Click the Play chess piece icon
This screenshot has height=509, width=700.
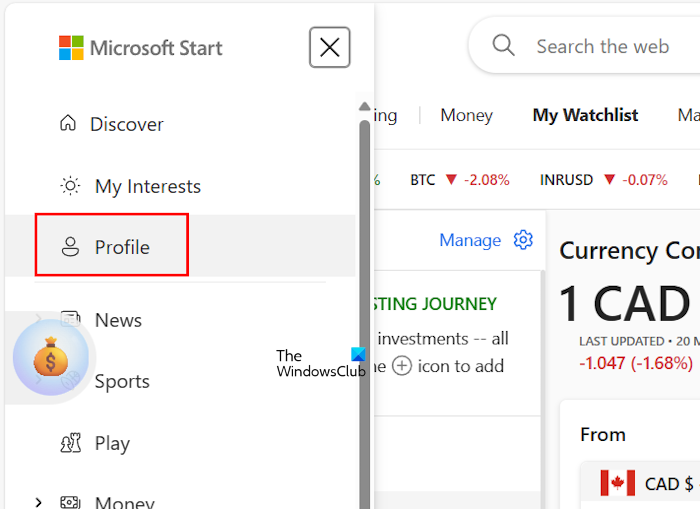pos(70,443)
